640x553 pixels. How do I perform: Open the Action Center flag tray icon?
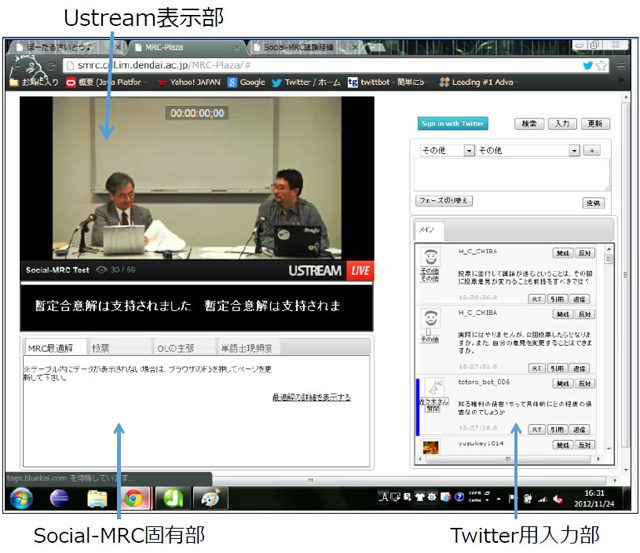(x=511, y=498)
